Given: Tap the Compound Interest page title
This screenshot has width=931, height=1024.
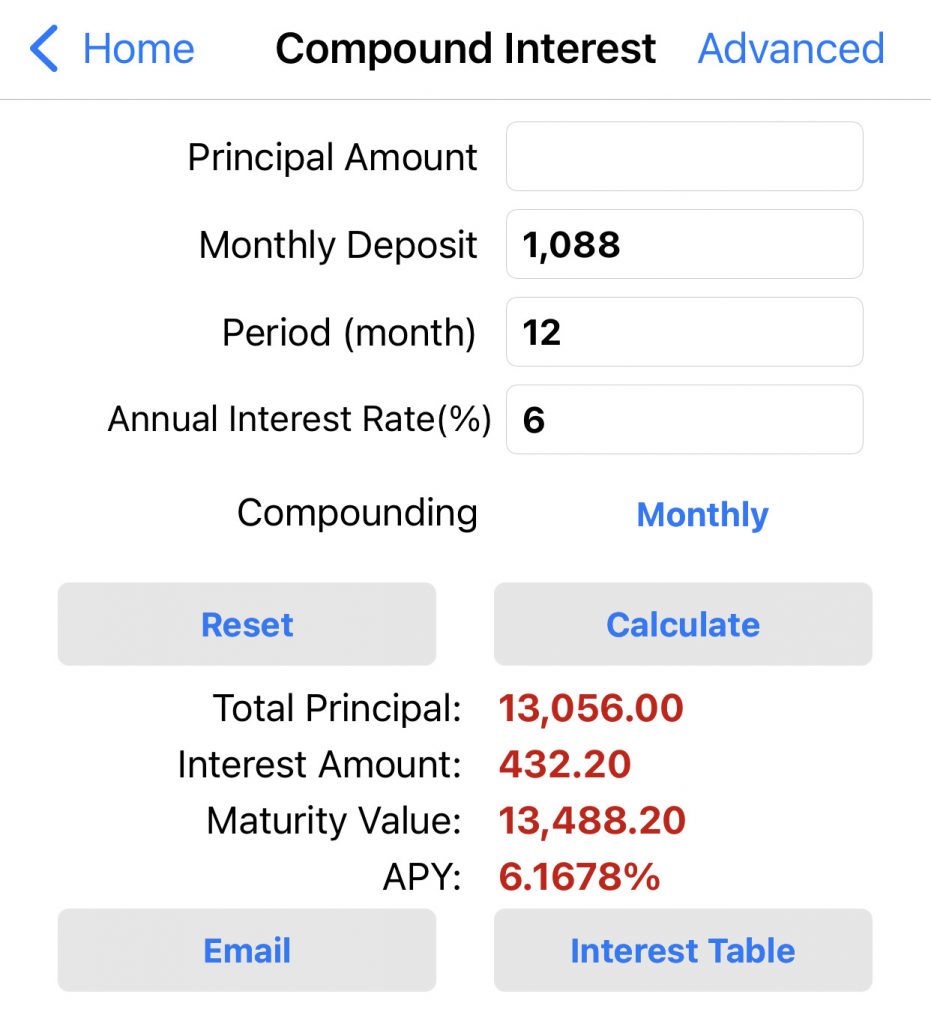Looking at the screenshot, I should tap(466, 49).
